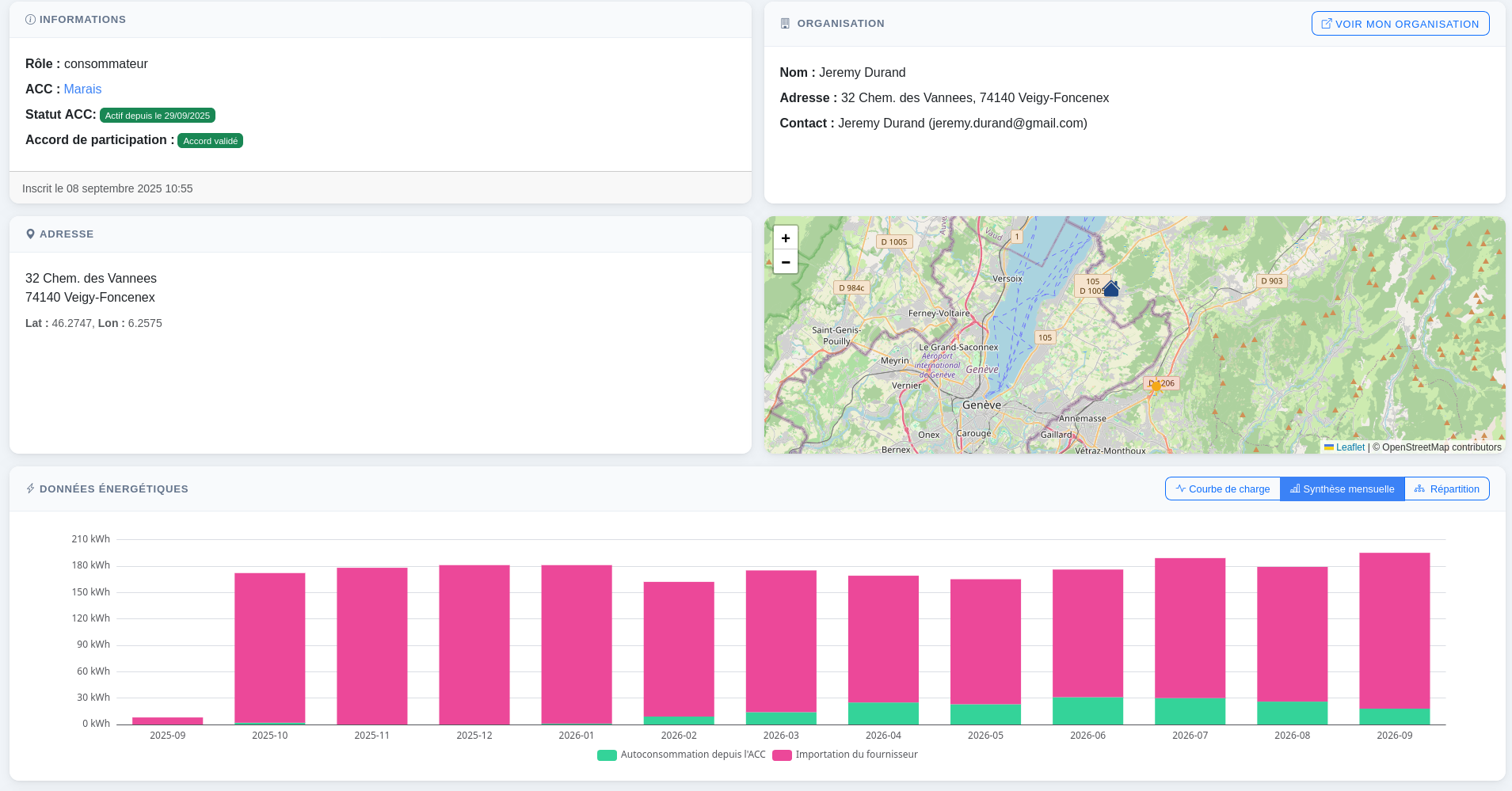Follow the Leaflet attribution link
This screenshot has width=1512, height=791.
1344,447
